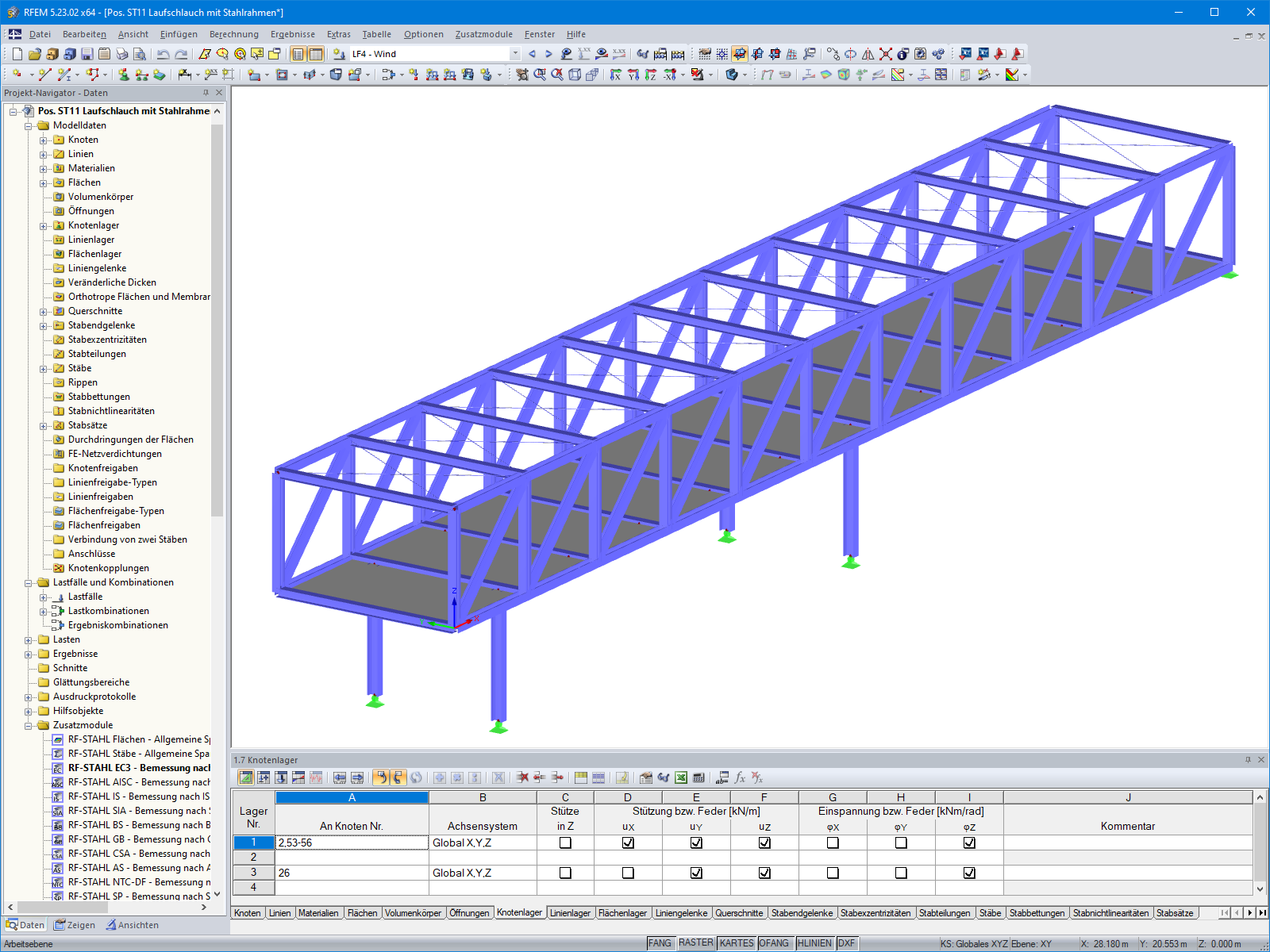The image size is (1270, 952).
Task: Collapse the Zusatzmodule tree branch
Action: (x=28, y=724)
